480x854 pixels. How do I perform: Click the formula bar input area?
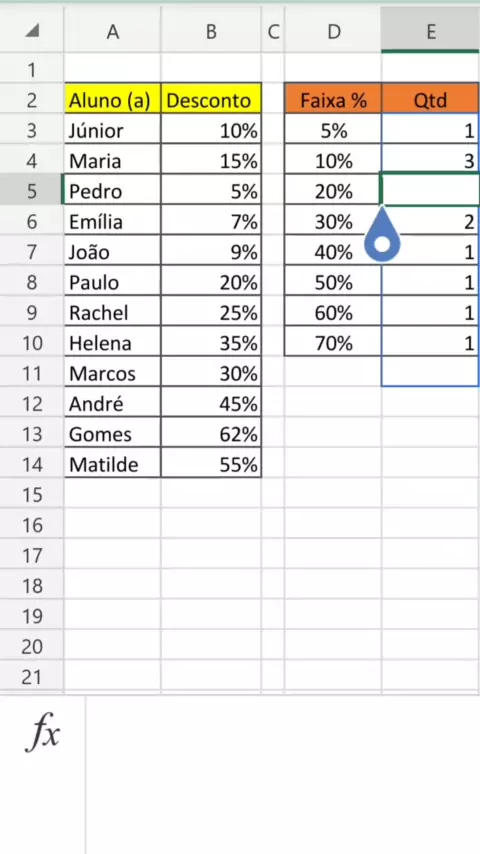pos(283,774)
